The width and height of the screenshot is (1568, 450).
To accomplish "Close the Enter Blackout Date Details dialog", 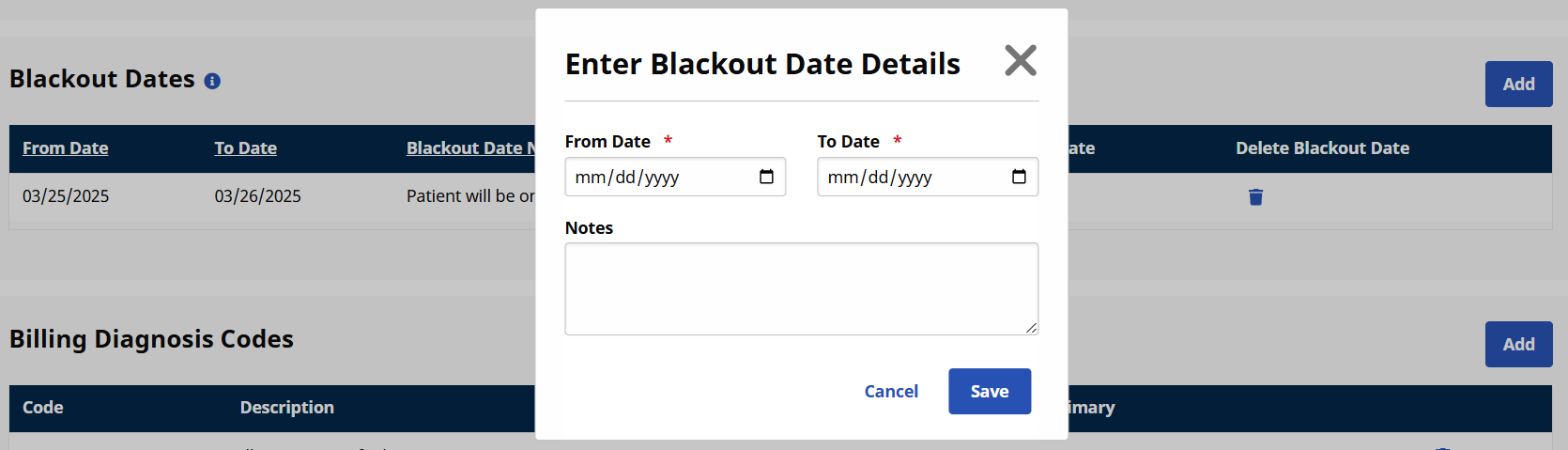I will [1020, 61].
